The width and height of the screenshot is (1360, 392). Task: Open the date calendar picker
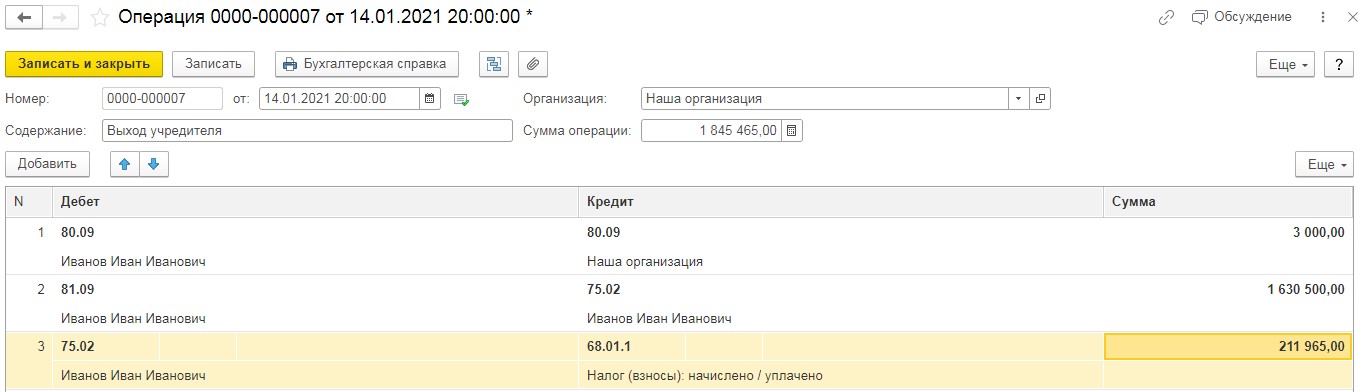tap(430, 99)
